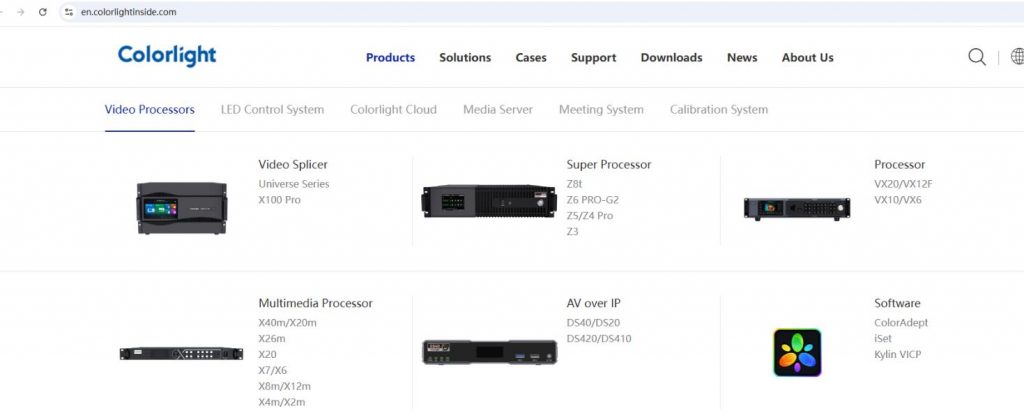Image resolution: width=1024 pixels, height=418 pixels.
Task: Open the Multimedia Processor heading
Action: coord(315,303)
